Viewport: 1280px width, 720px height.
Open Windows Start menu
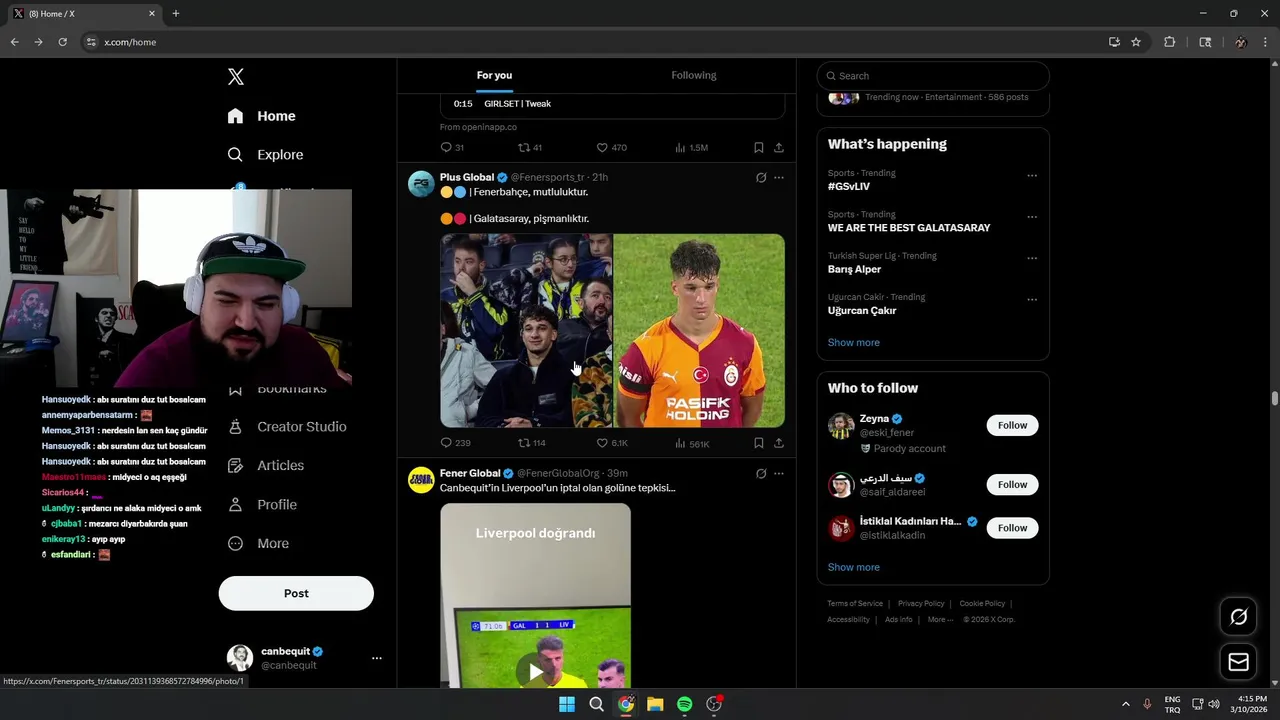(x=567, y=704)
